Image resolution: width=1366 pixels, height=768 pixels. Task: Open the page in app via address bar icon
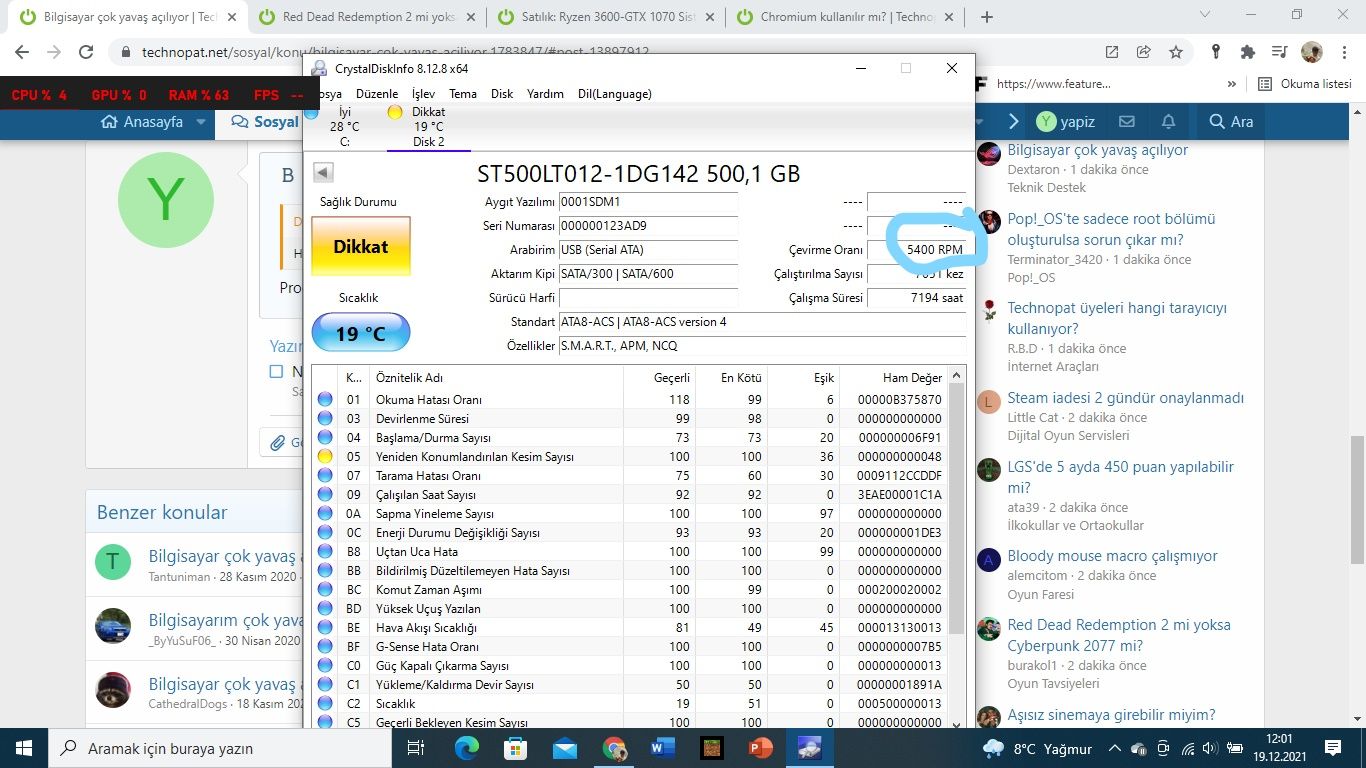click(x=1112, y=52)
